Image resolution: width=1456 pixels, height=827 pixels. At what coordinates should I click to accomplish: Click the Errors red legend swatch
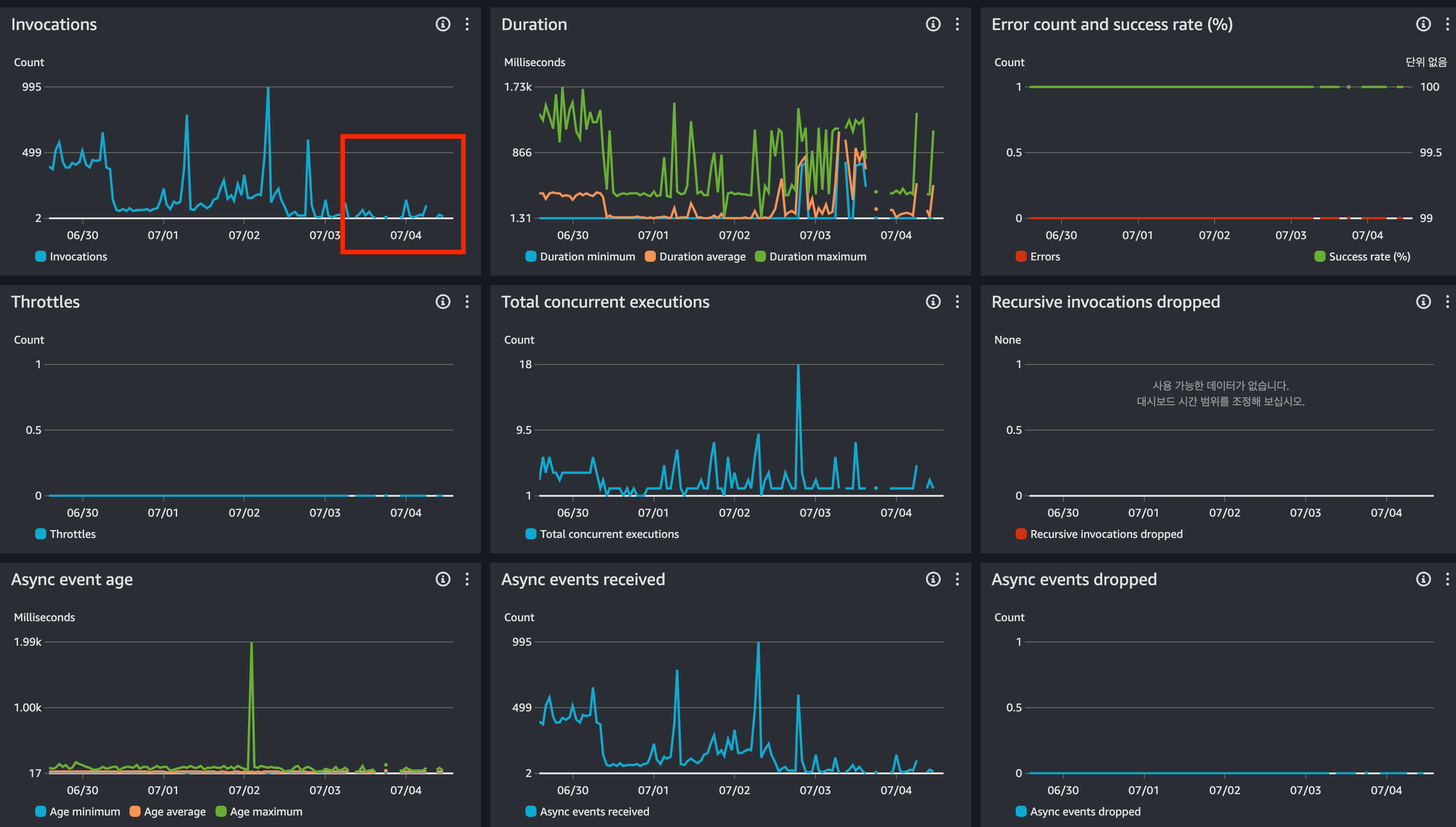1021,257
